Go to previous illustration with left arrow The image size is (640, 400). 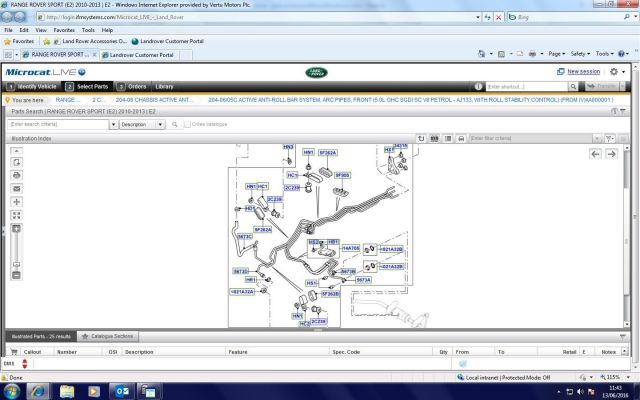595,154
